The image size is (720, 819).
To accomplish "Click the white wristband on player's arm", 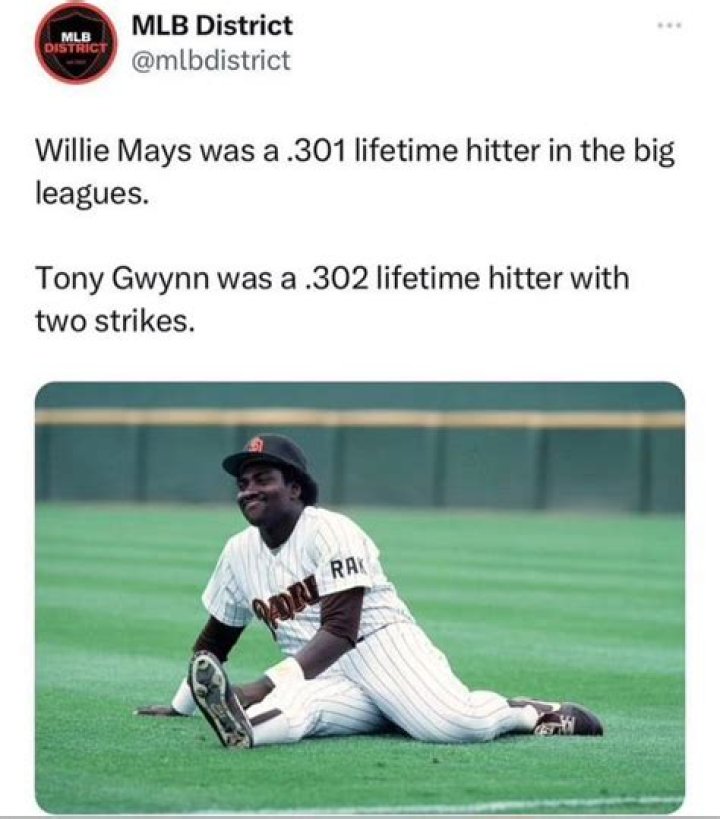I will (x=283, y=671).
